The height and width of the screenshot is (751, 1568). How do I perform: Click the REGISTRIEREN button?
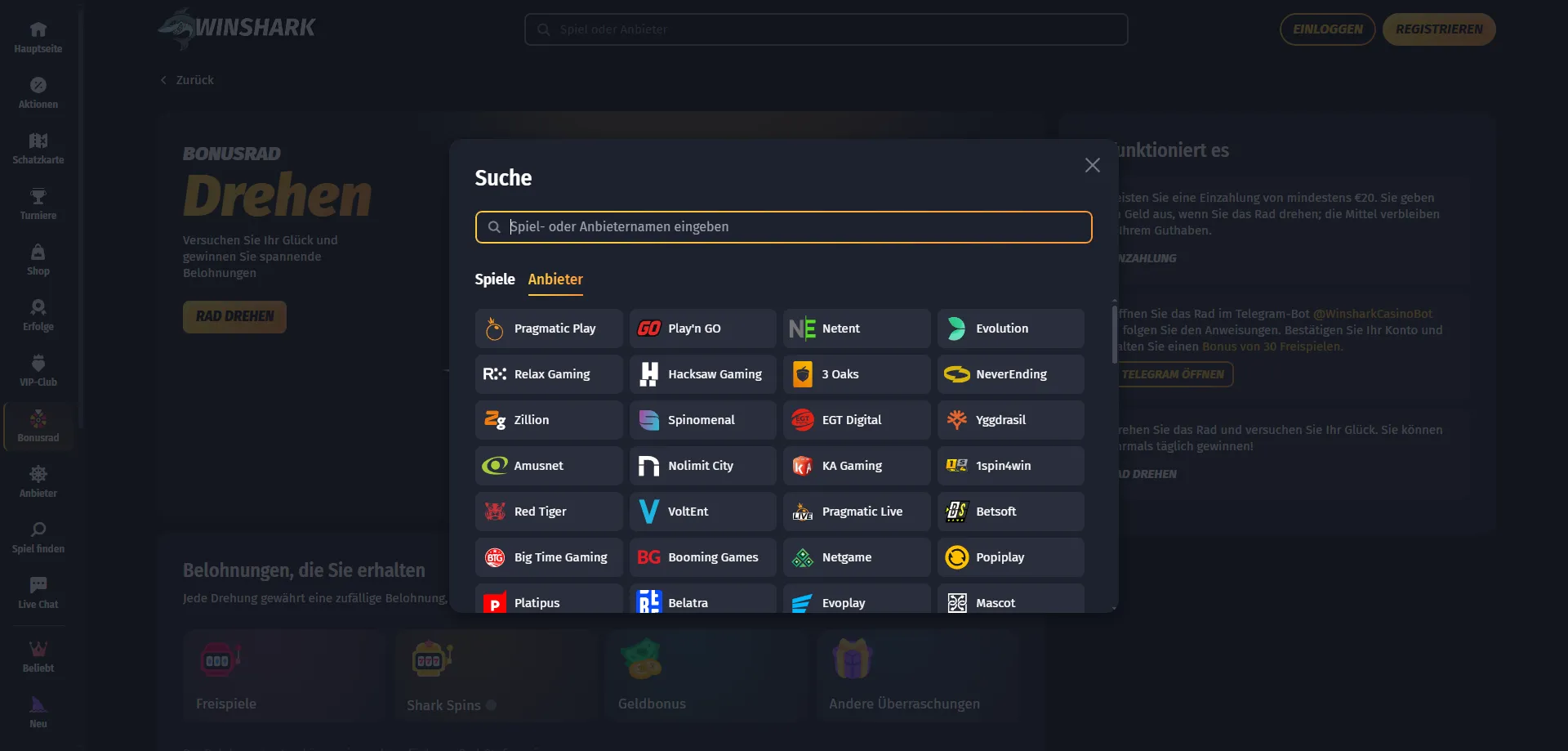1439,29
